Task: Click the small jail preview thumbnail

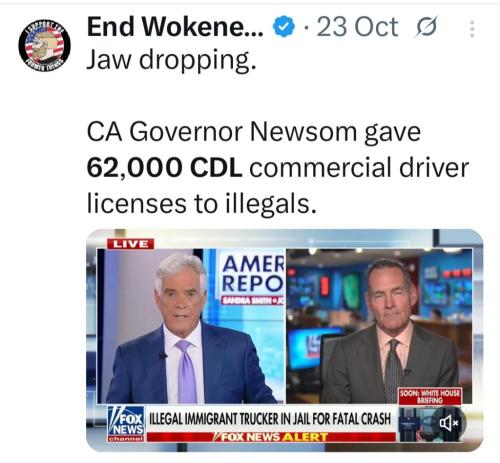Action: (x=415, y=424)
